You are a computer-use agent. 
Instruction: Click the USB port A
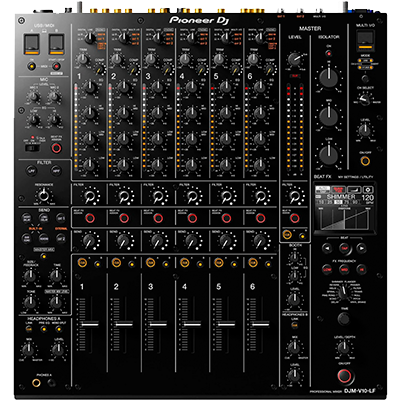coord(31,44)
